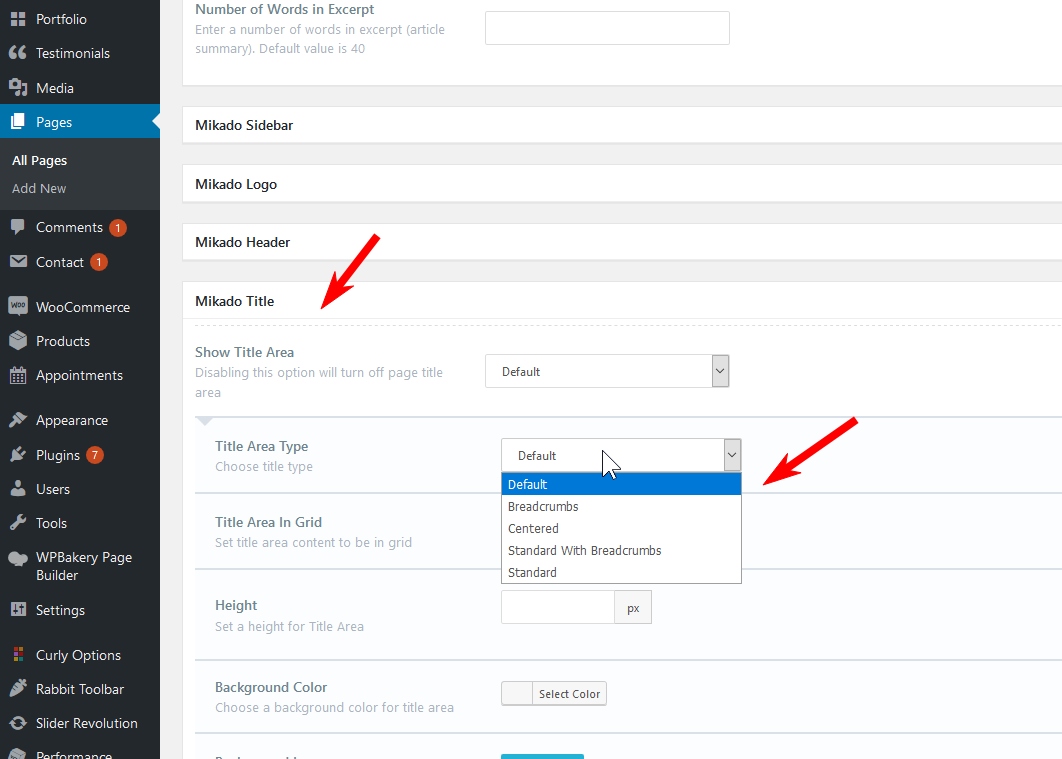
Task: Expand the Mikado Sidebar panel
Action: point(622,125)
